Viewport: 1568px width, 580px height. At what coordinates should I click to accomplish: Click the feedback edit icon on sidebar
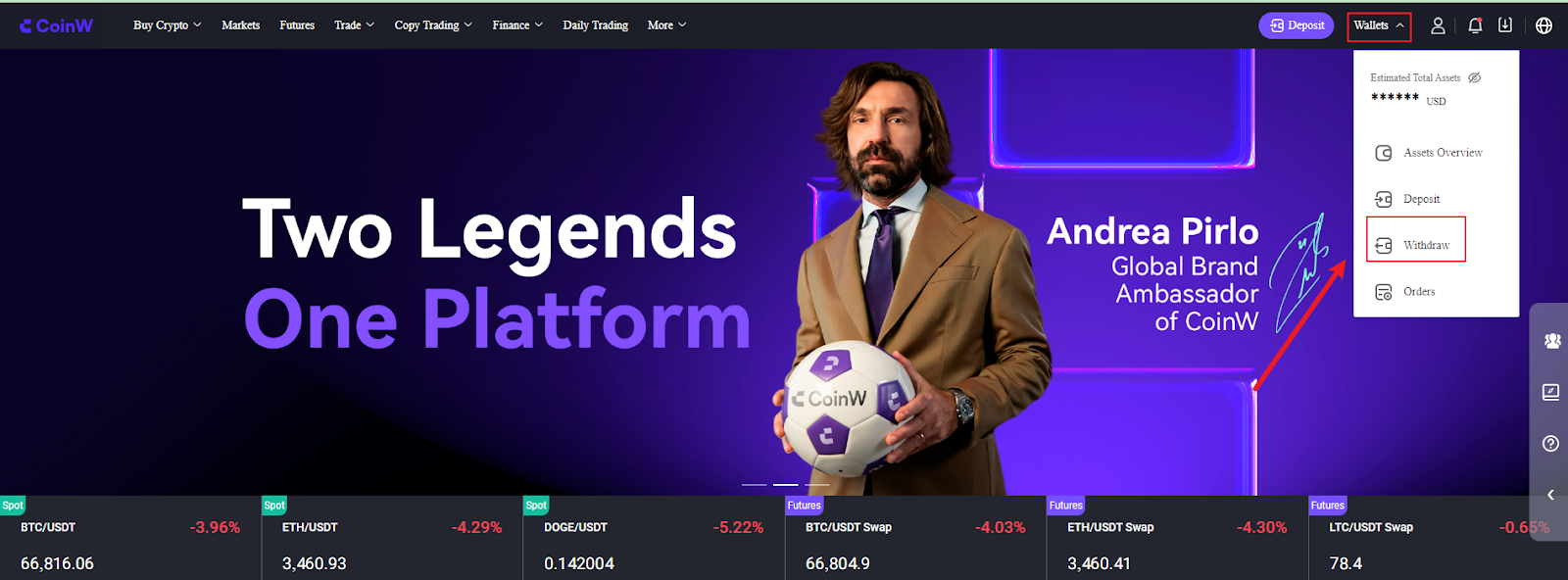[1550, 392]
